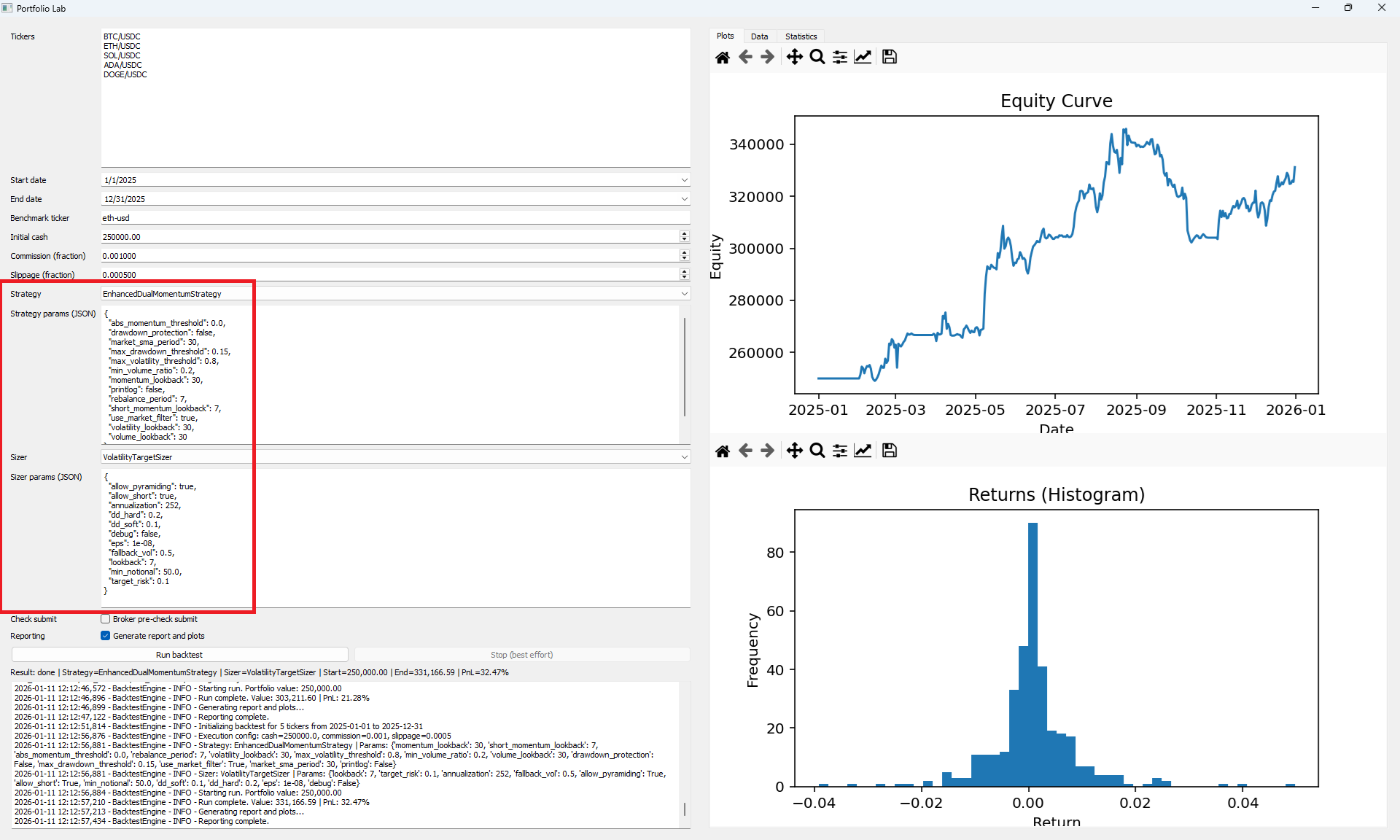Screen dimensions: 1400x840
Task: Click inside the Benchmark ticker field
Action: 365,217
